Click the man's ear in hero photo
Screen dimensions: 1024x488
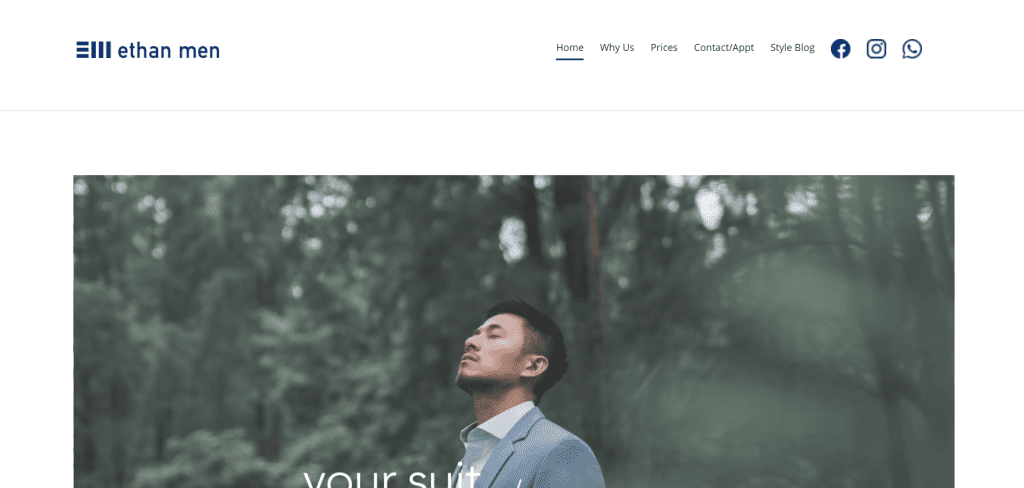[x=536, y=365]
